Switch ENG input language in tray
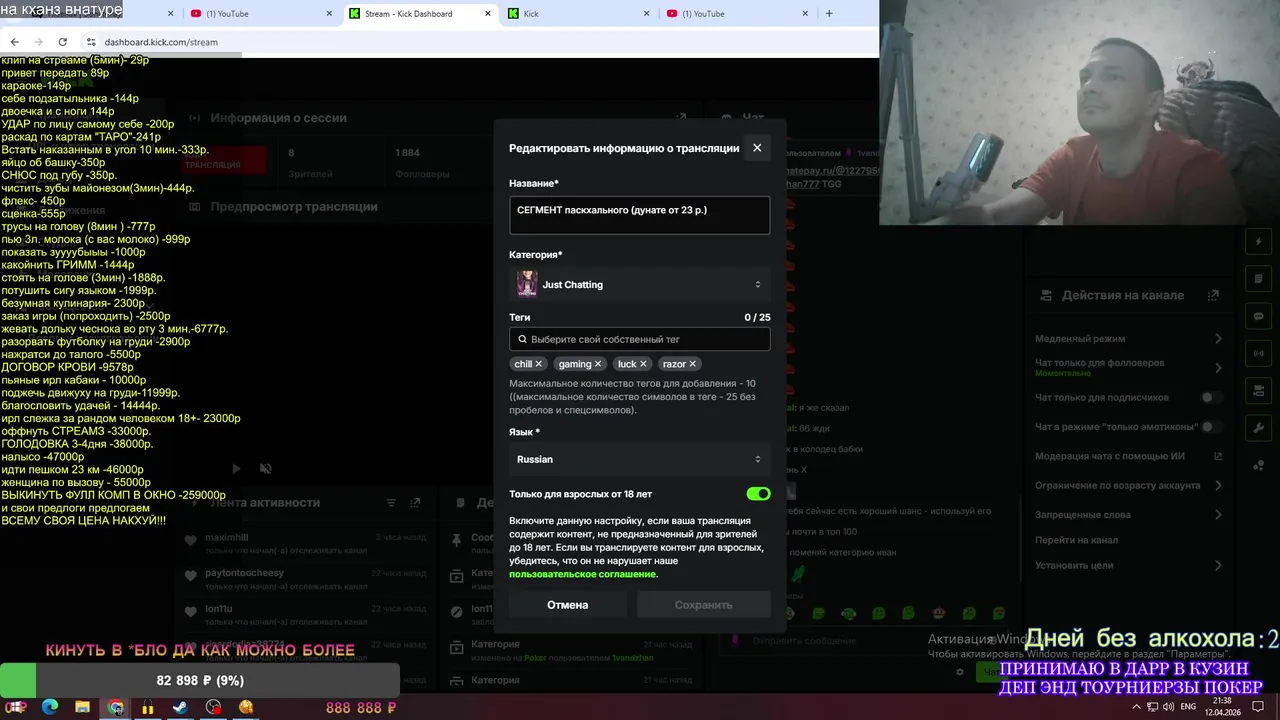This screenshot has width=1280, height=720. (x=1188, y=707)
